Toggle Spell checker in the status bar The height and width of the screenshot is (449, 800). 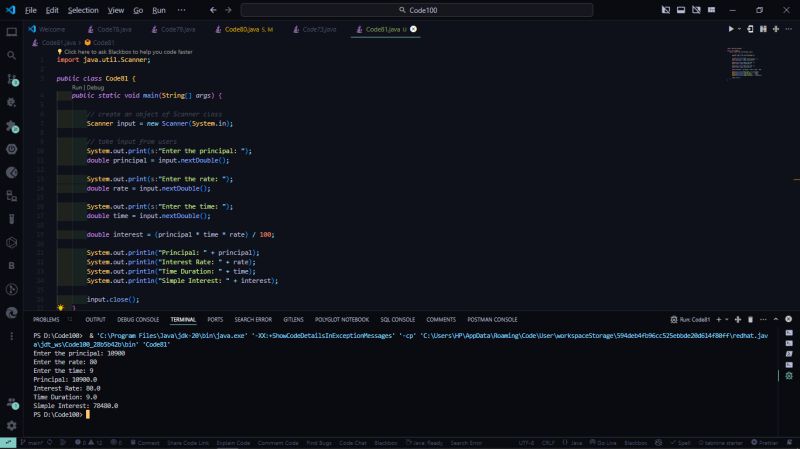pos(680,442)
